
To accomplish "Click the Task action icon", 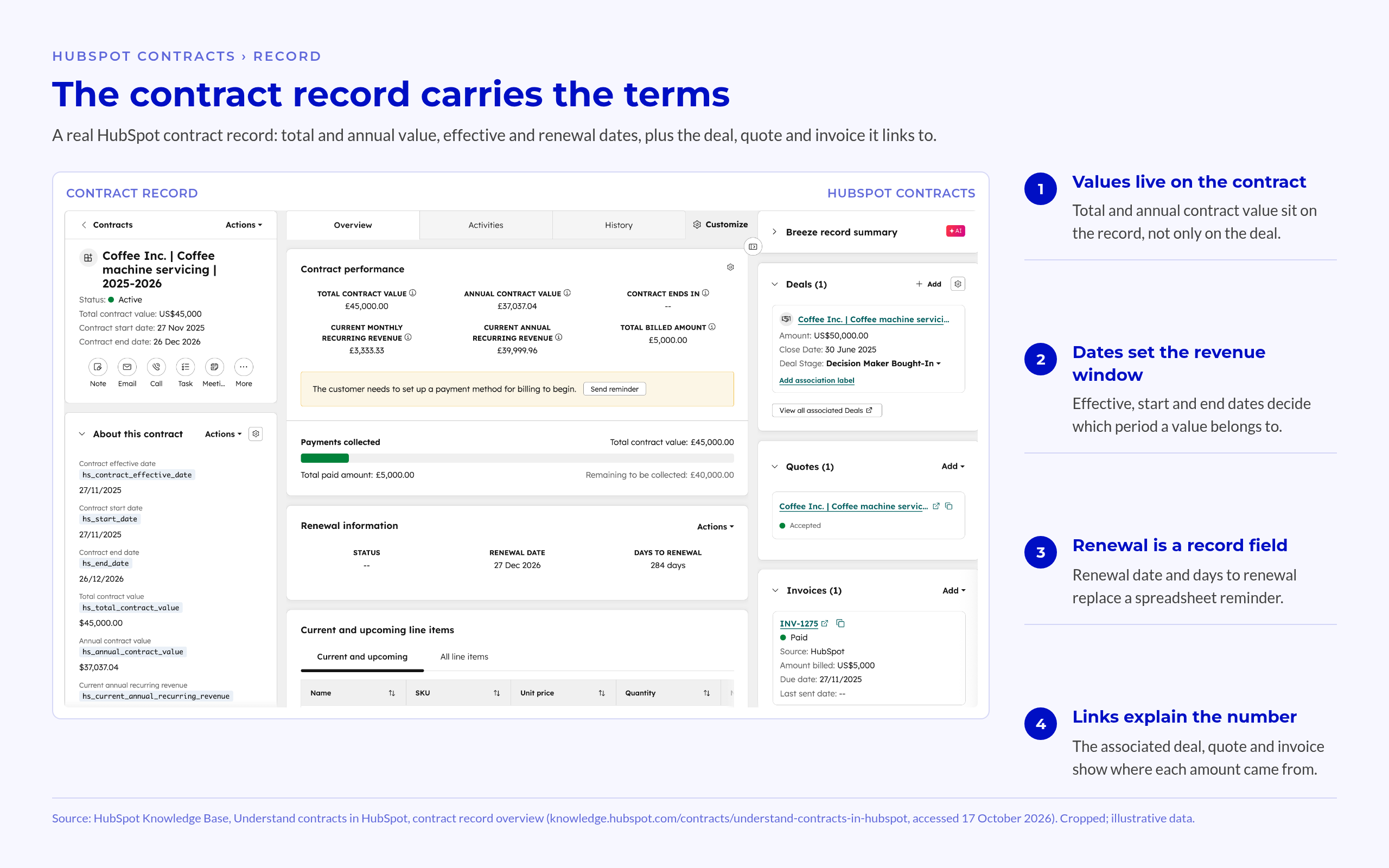I will pos(186,367).
